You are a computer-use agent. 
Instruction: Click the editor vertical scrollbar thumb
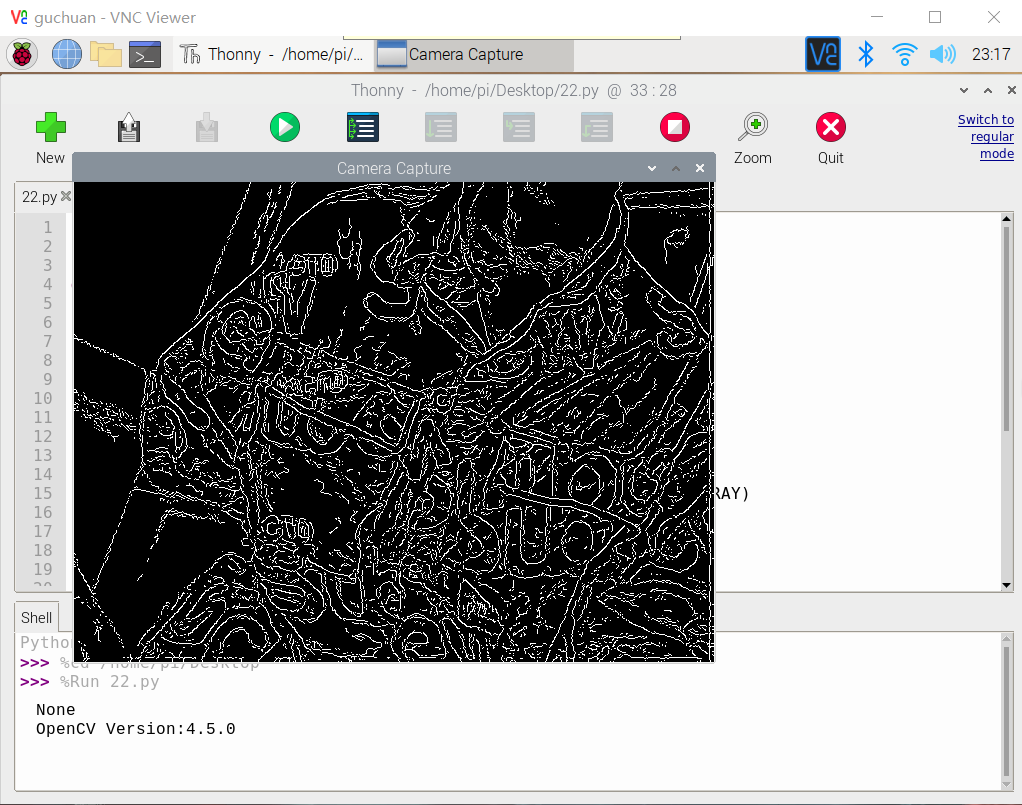[1006, 328]
